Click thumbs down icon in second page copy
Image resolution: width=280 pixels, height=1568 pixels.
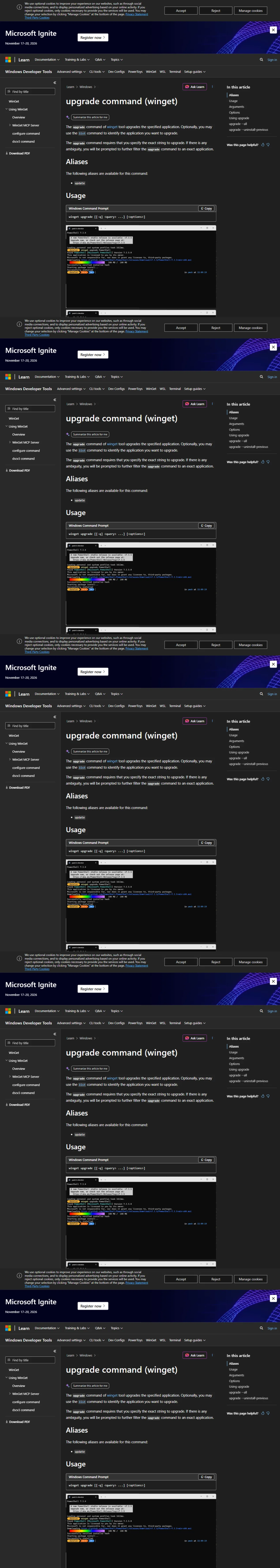[268, 462]
